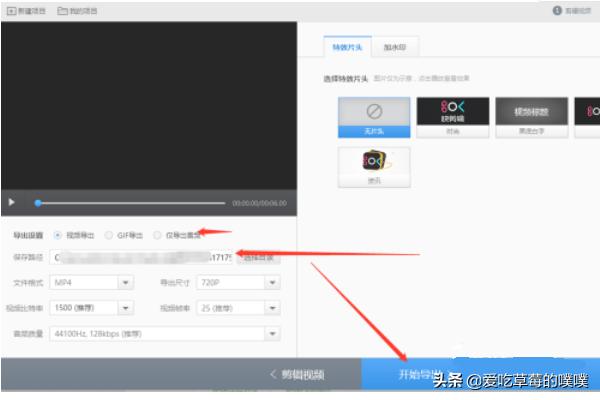The width and height of the screenshot is (600, 400).
Task: Click the 新建项目 new project icon
Action: coord(12,10)
